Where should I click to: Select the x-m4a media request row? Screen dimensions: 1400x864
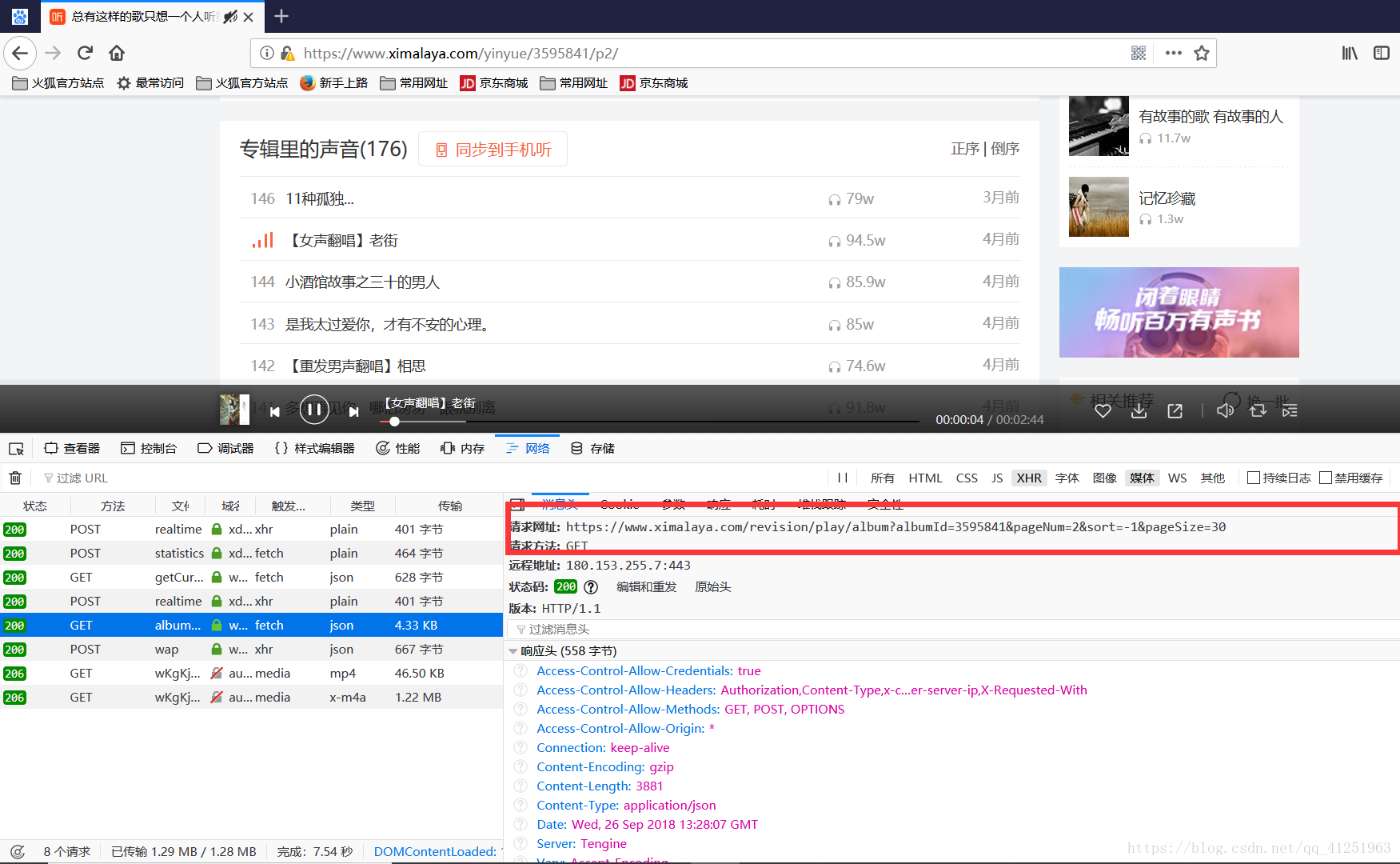tap(251, 697)
